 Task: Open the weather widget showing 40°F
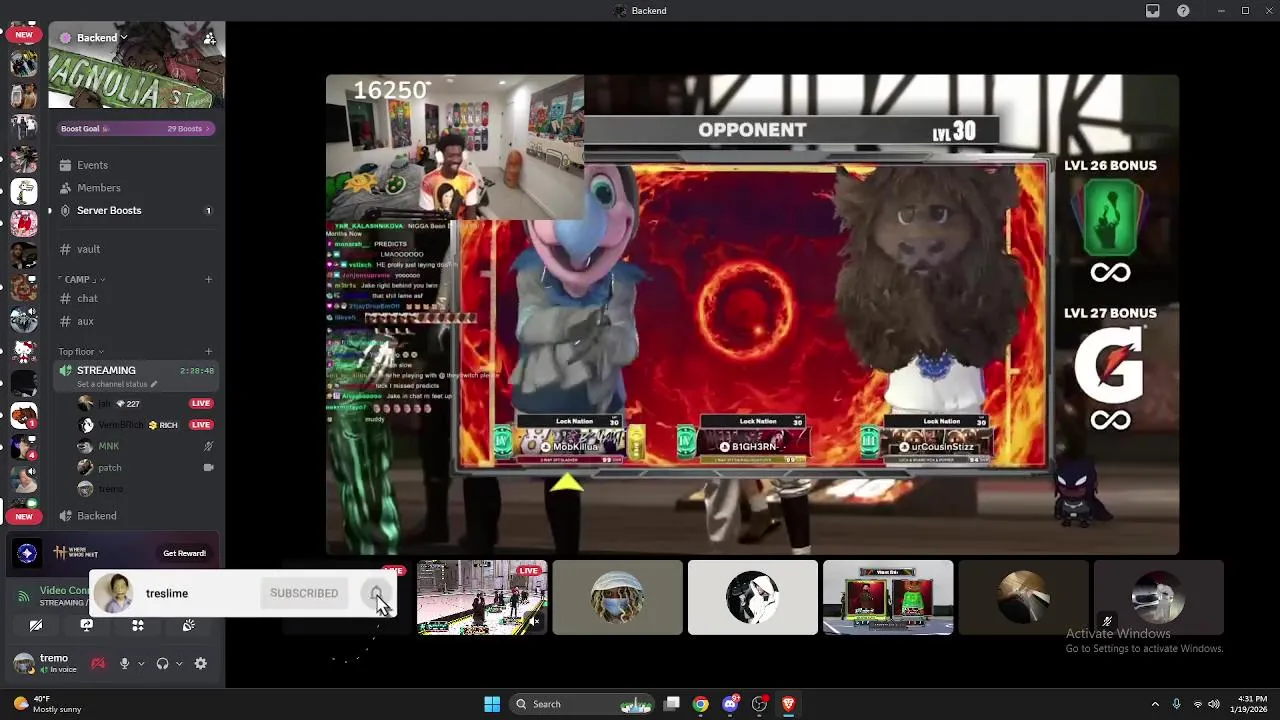[x=47, y=704]
